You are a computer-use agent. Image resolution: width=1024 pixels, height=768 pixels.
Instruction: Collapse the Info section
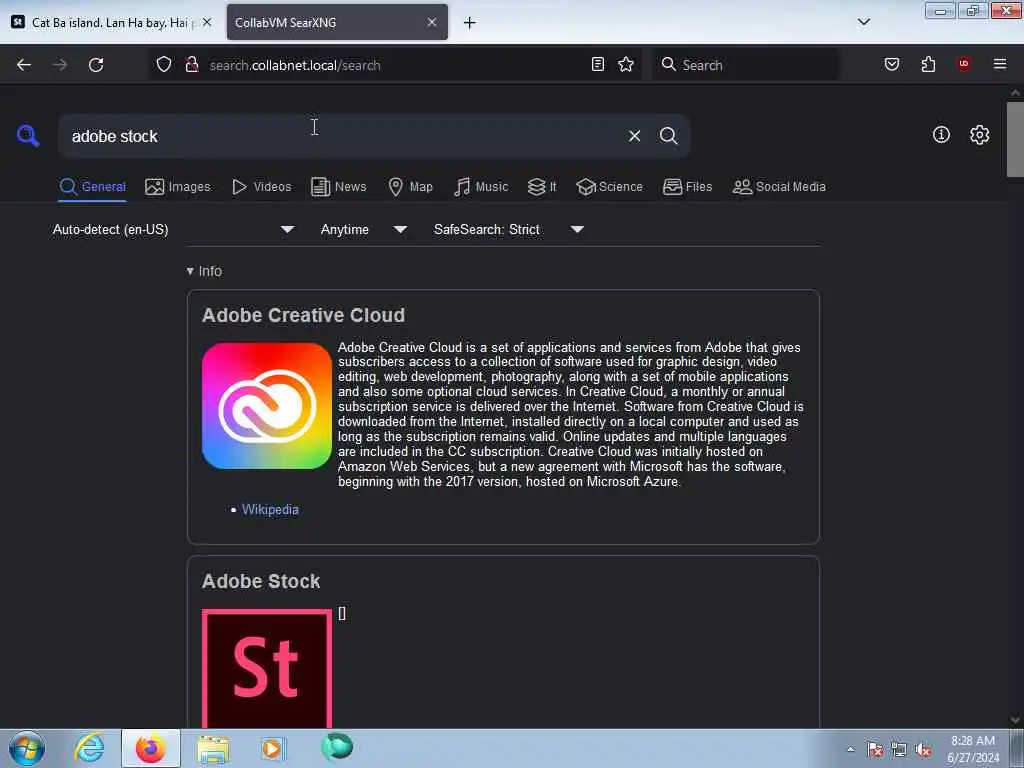click(x=204, y=271)
